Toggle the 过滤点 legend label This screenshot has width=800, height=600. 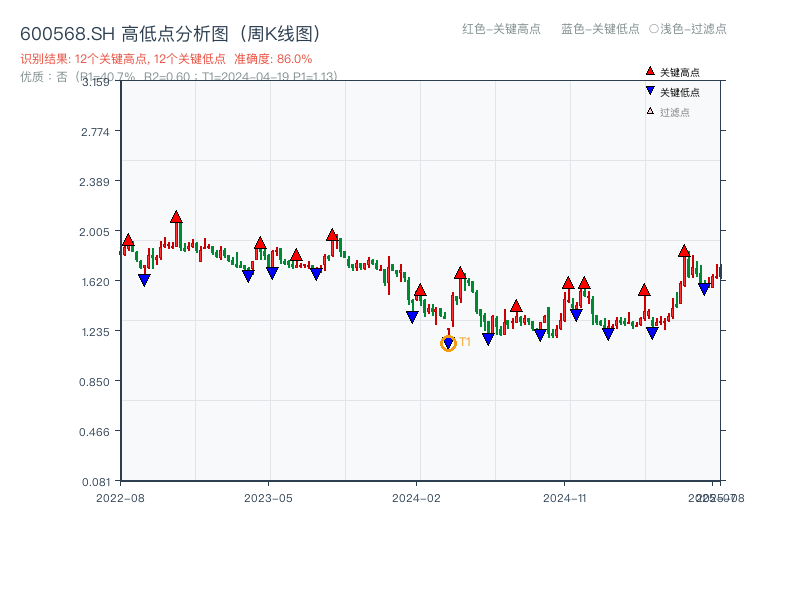tap(674, 112)
